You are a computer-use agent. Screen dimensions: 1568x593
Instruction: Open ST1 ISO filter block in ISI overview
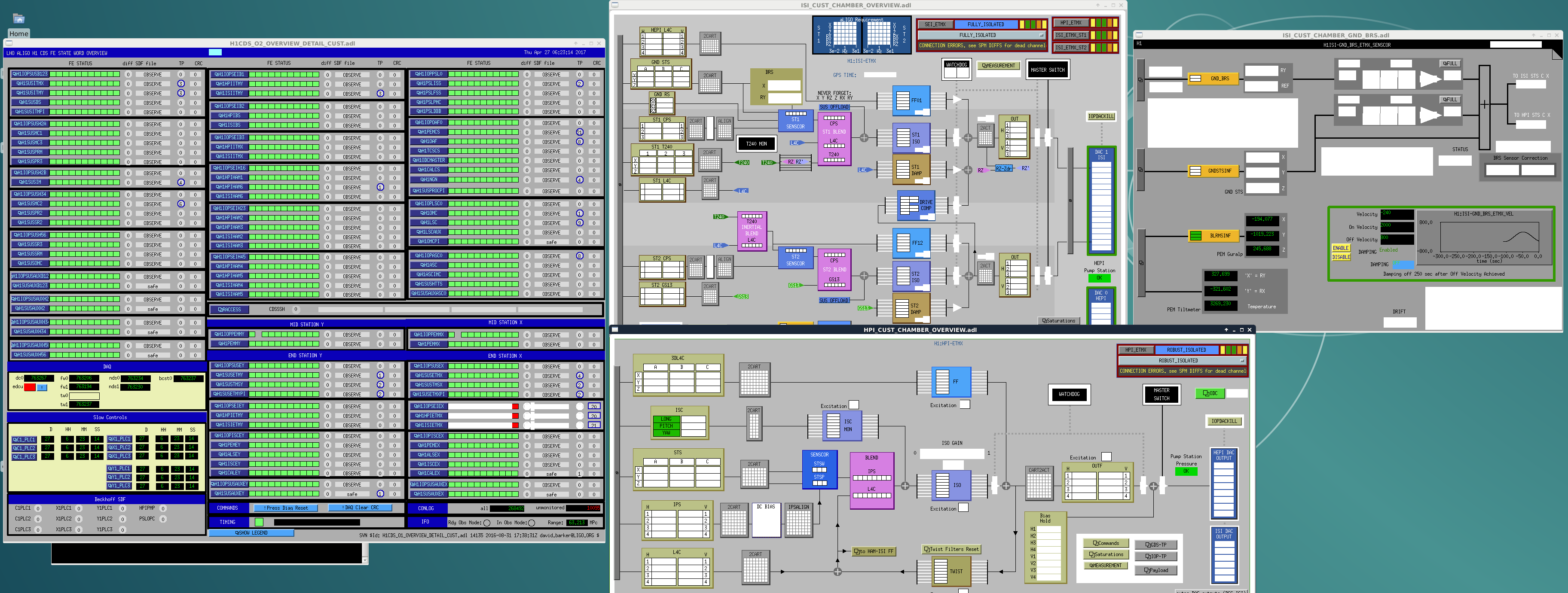tap(911, 138)
